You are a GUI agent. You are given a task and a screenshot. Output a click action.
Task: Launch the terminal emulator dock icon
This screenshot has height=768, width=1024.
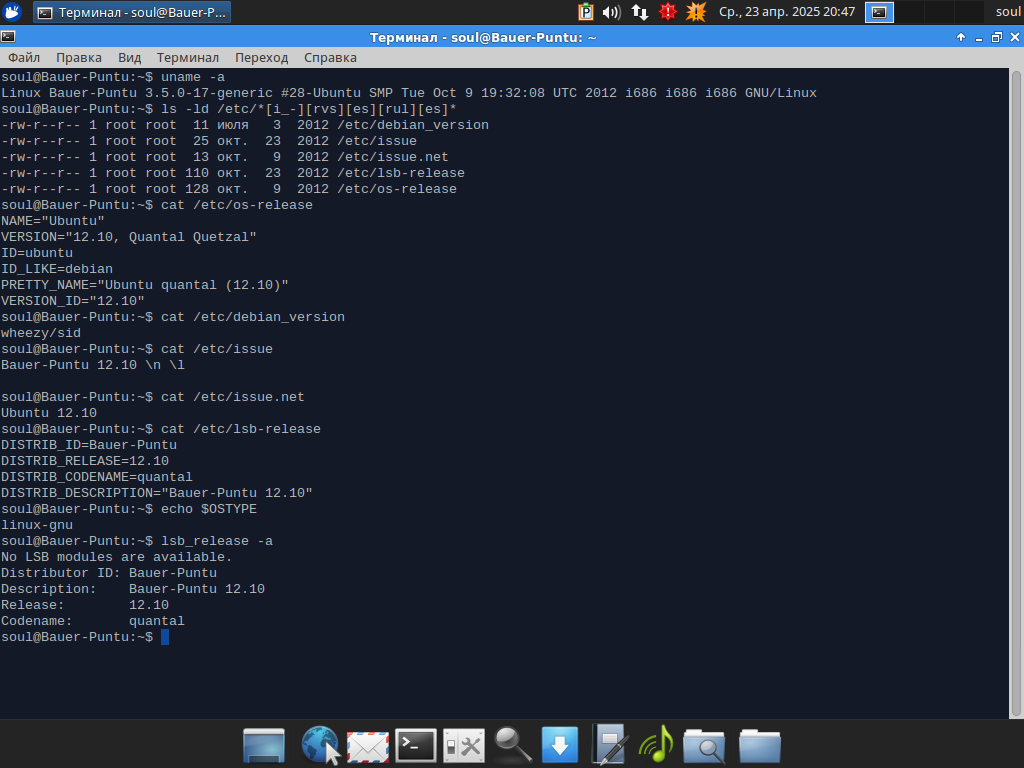416,745
